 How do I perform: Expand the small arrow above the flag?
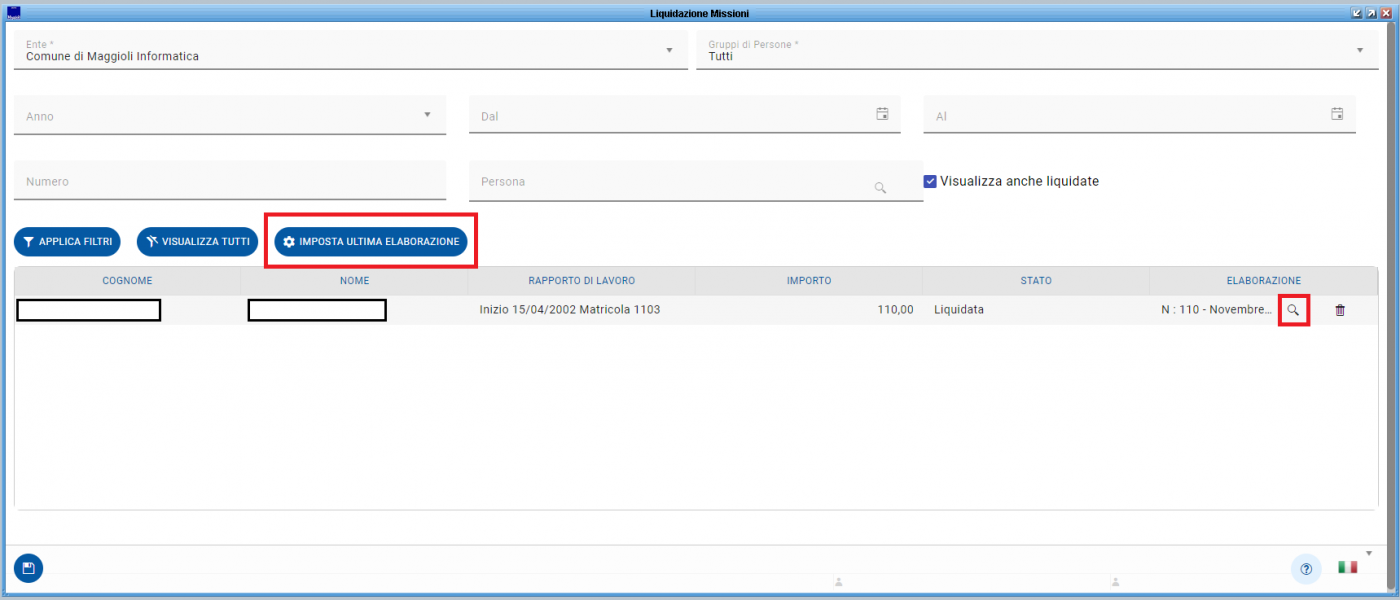tap(1369, 553)
